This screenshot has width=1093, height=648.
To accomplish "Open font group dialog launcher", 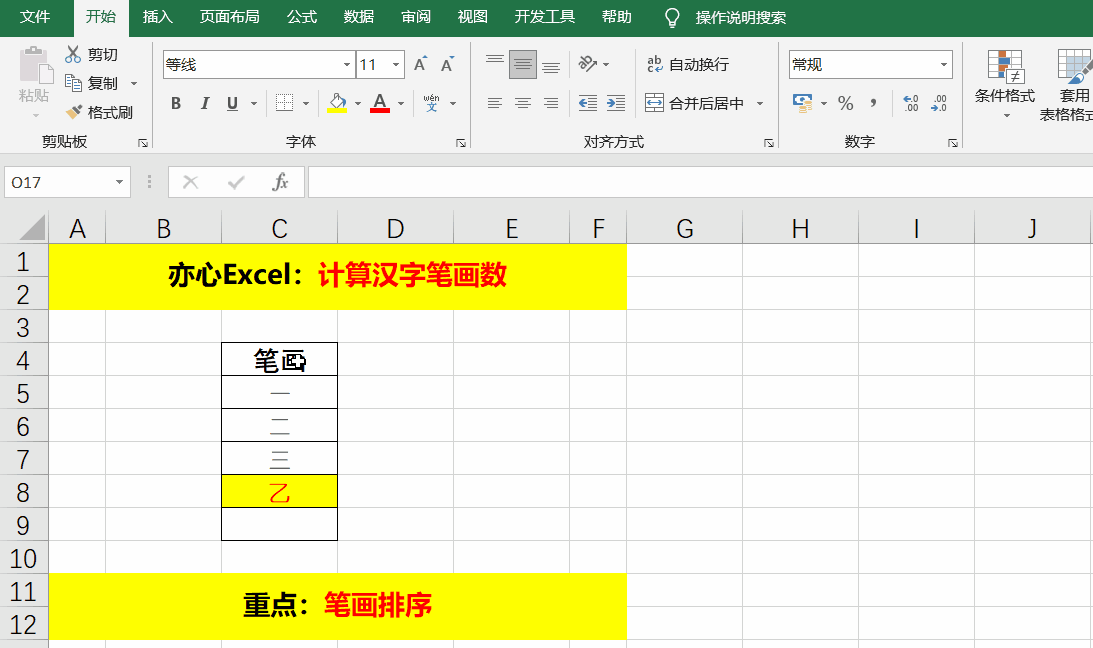I will pyautogui.click(x=461, y=143).
